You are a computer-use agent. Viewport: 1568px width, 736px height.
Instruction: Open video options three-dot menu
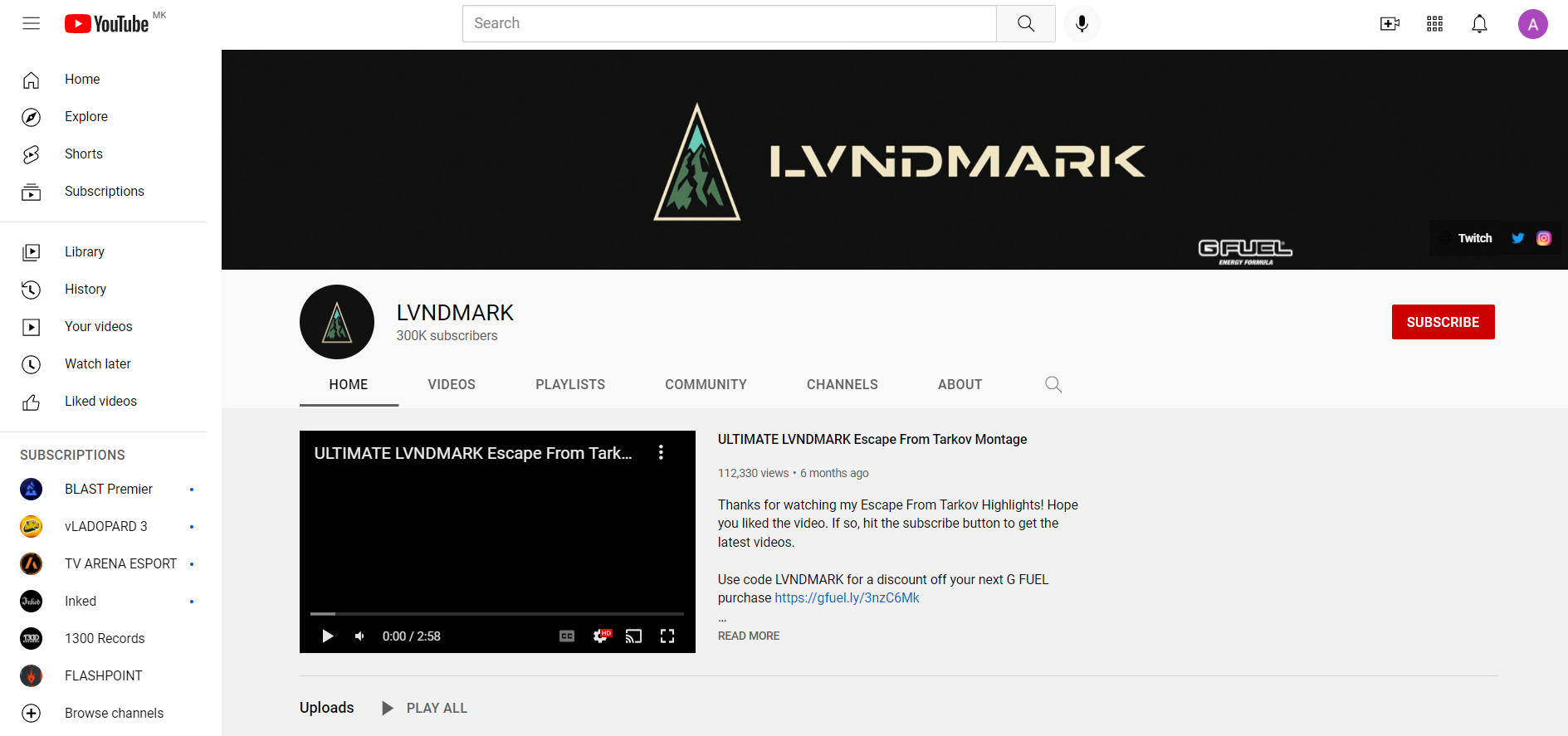(x=661, y=452)
